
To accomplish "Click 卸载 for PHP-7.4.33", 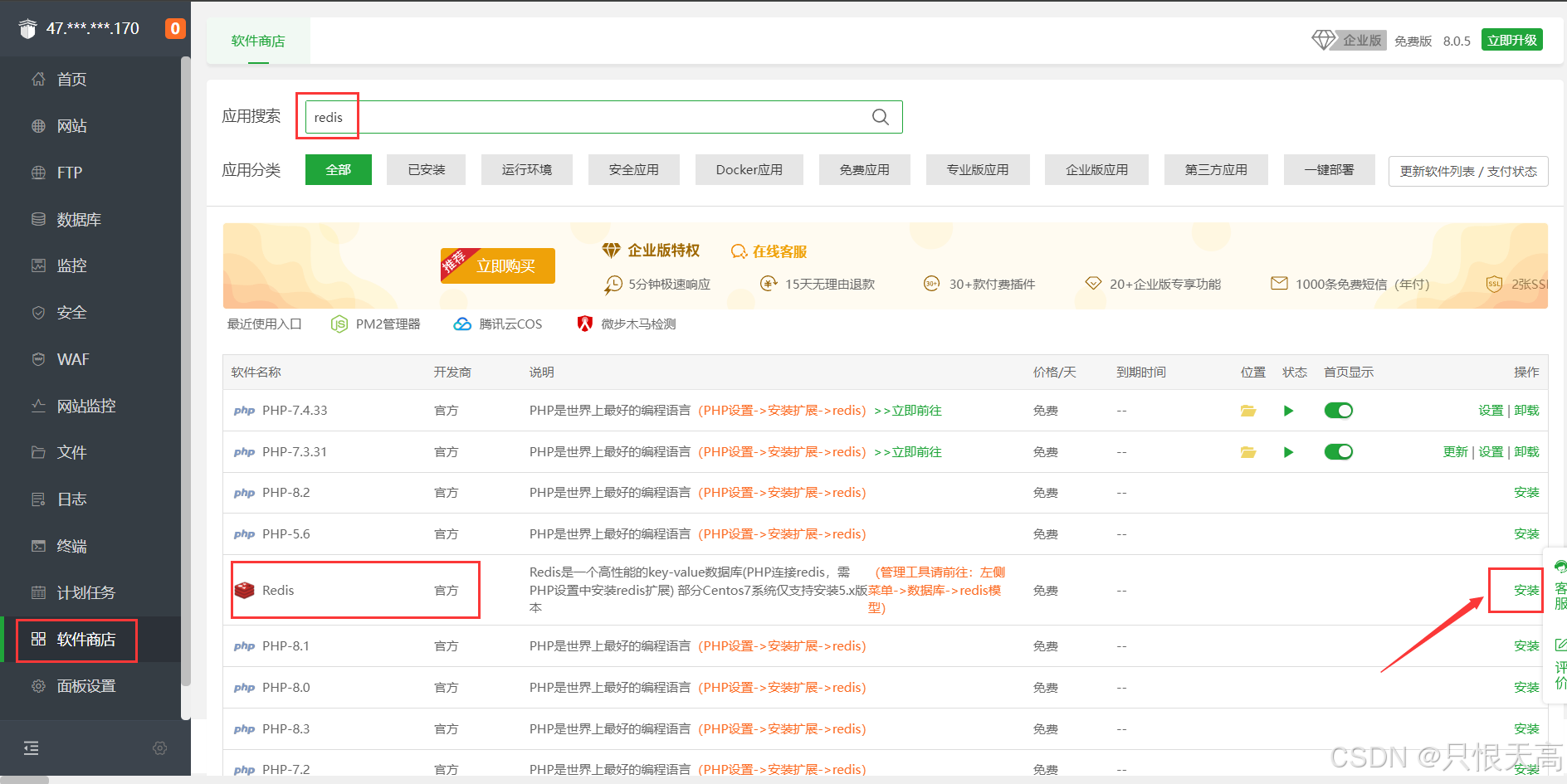I will click(x=1526, y=411).
